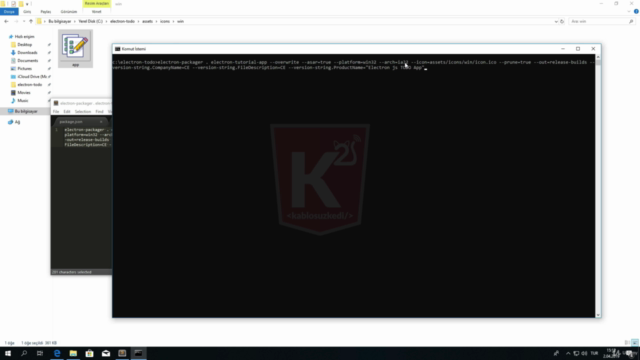Open quick access toolbar customize dropdown
640x360 pixels.
tap(27, 4)
